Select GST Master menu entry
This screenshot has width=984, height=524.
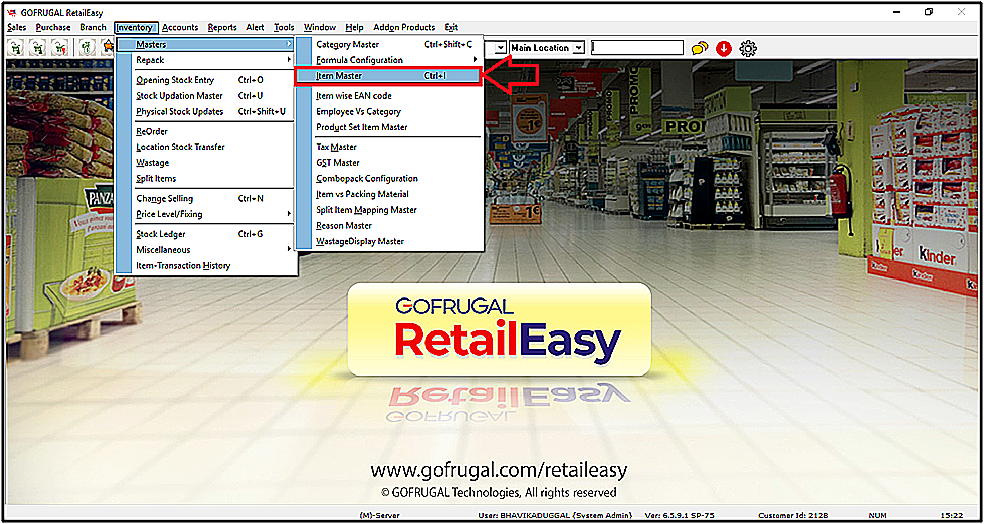[x=389, y=163]
